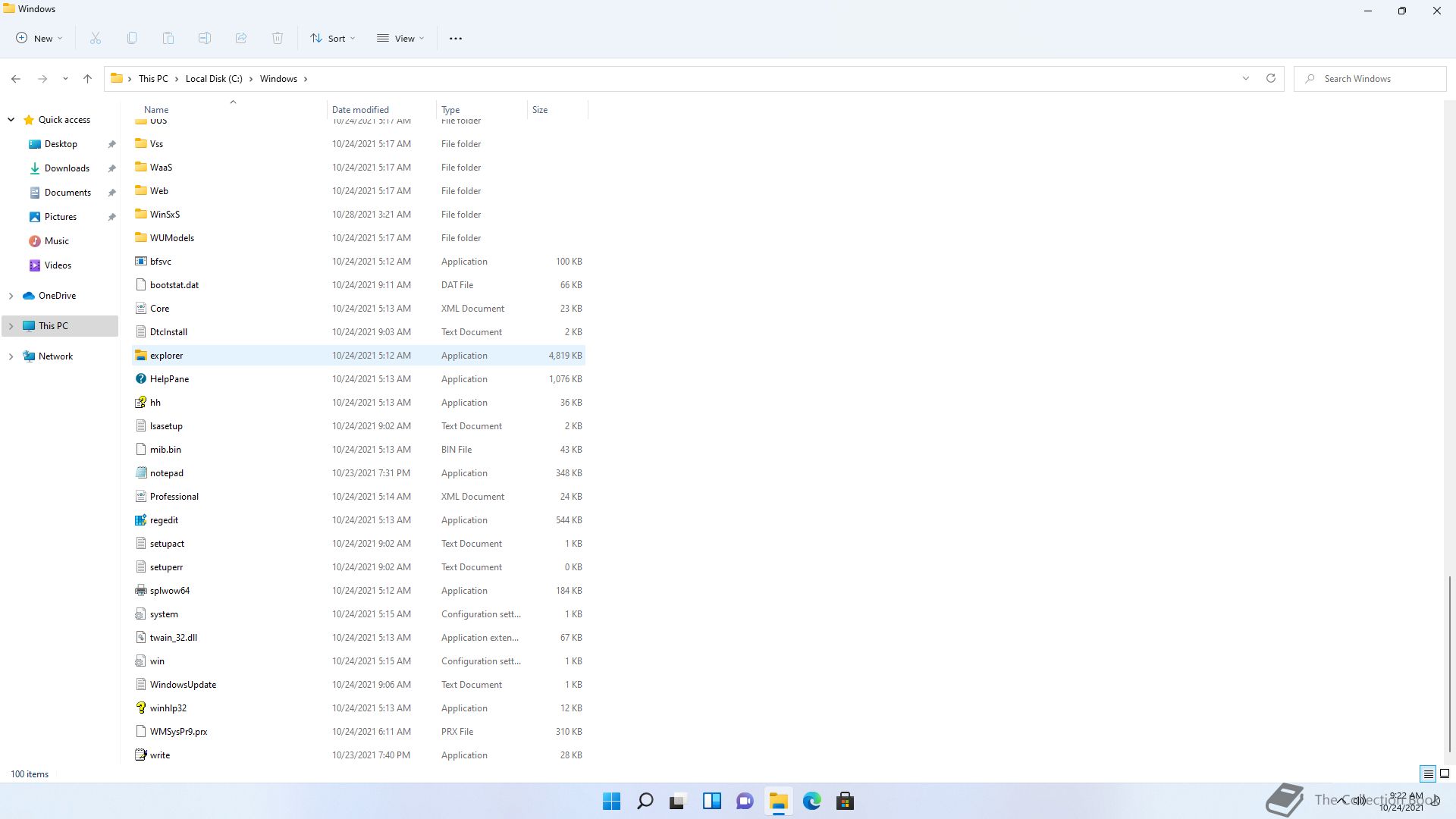Open Microsoft Store from taskbar
Image resolution: width=1456 pixels, height=819 pixels.
845,801
